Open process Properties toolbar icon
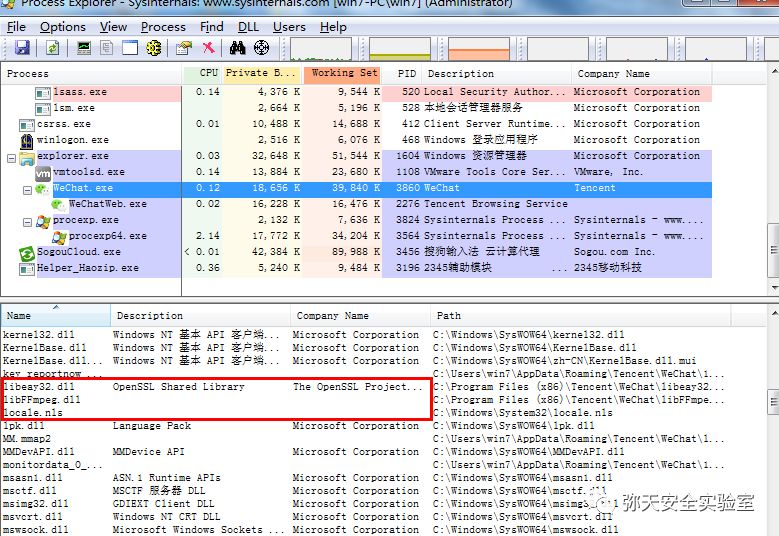The image size is (779, 536). (184, 48)
